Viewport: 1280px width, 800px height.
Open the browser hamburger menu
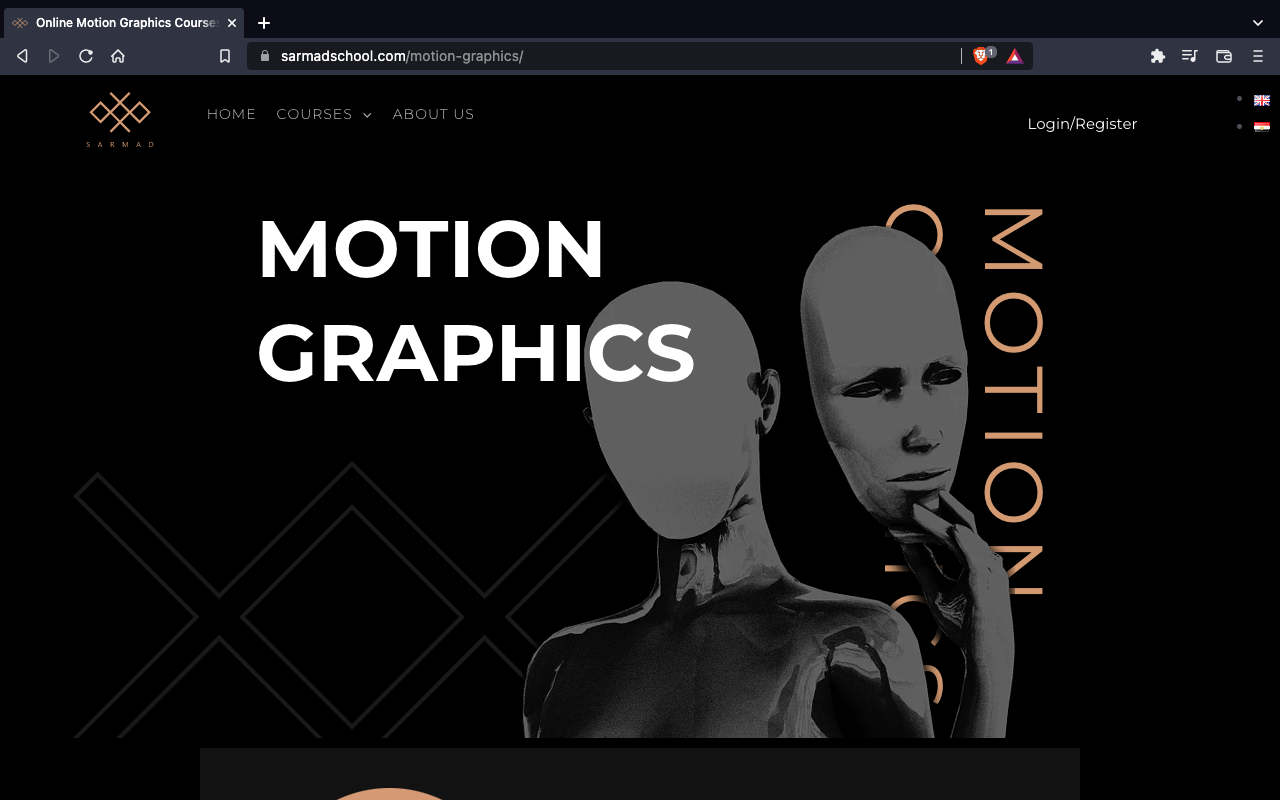[x=1258, y=56]
